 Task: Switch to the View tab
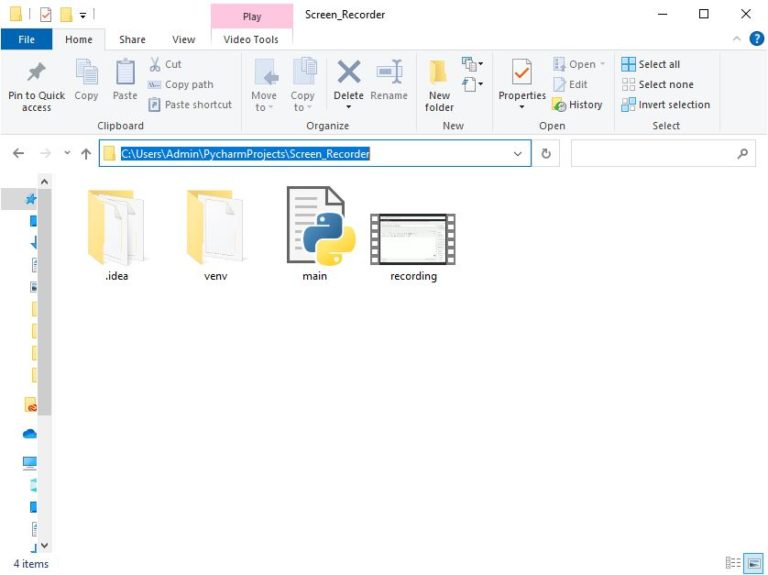click(184, 39)
